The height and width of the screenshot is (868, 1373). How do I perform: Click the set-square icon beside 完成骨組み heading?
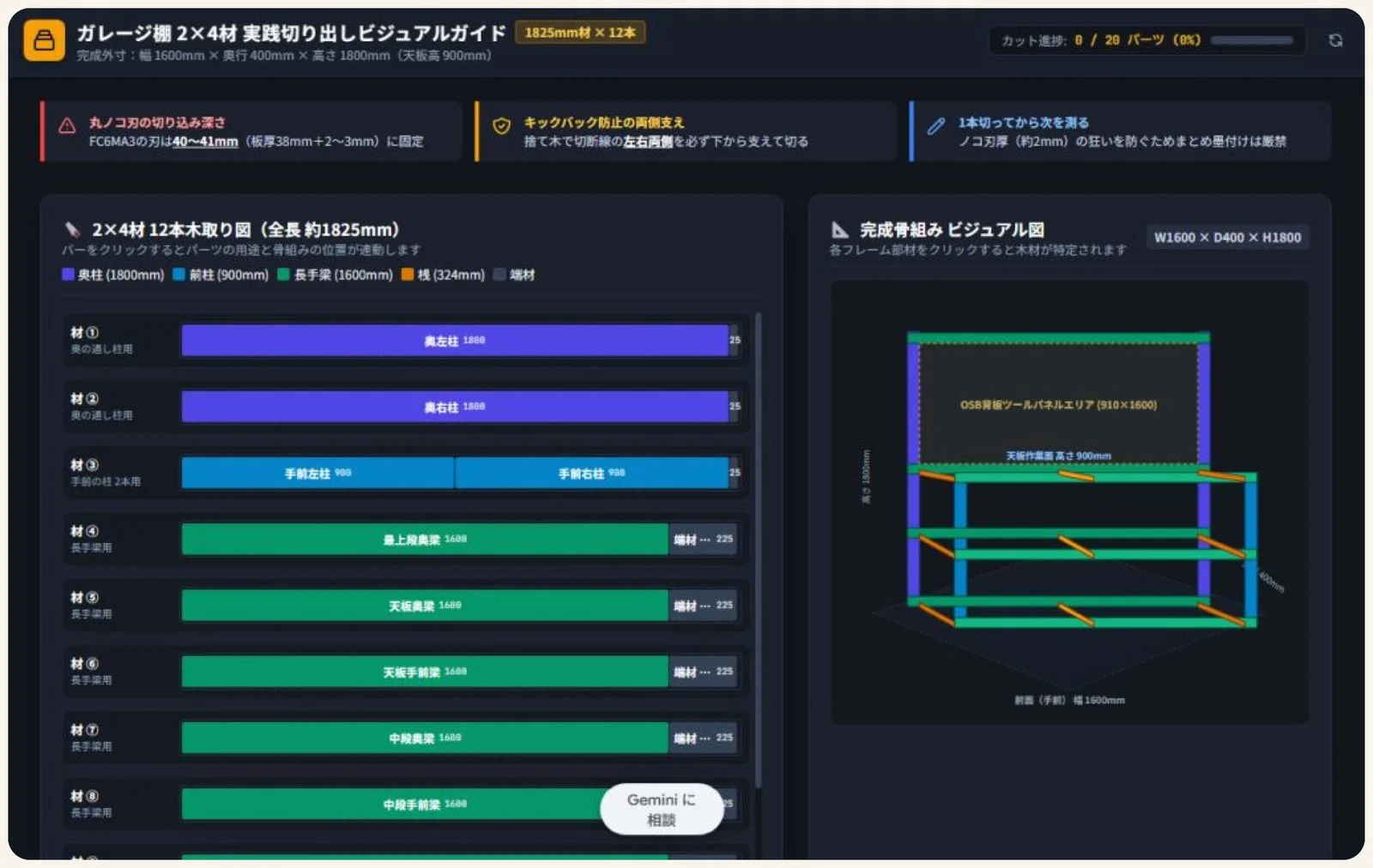tap(840, 230)
